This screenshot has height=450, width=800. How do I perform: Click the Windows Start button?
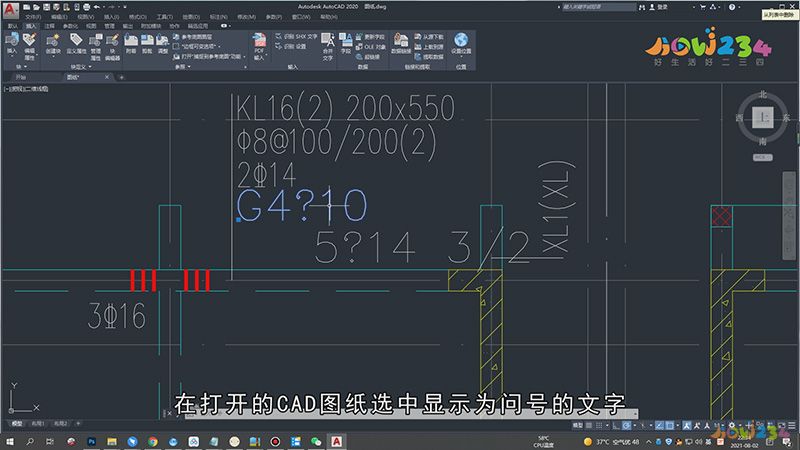pyautogui.click(x=10, y=441)
